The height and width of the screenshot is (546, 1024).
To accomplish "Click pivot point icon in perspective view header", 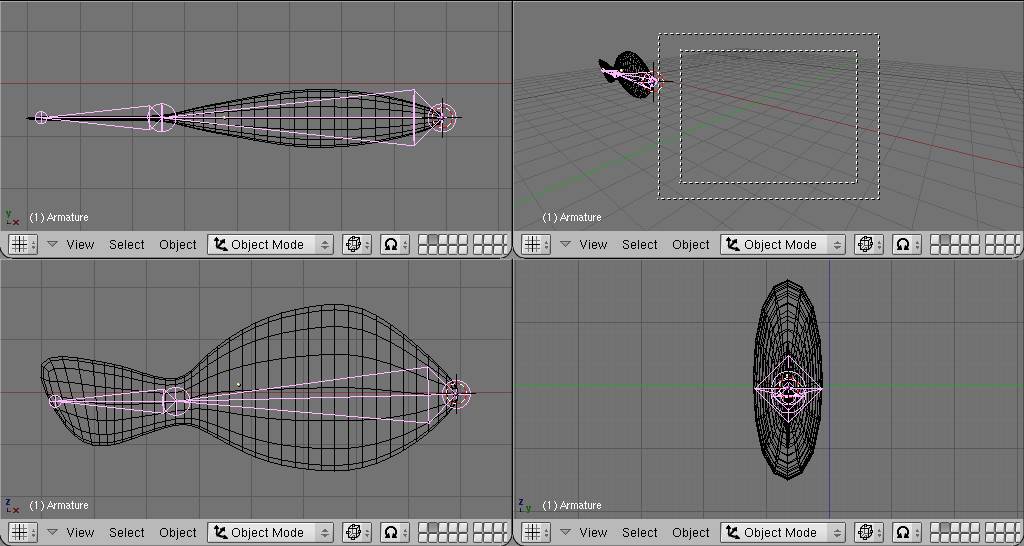I will pyautogui.click(x=907, y=244).
